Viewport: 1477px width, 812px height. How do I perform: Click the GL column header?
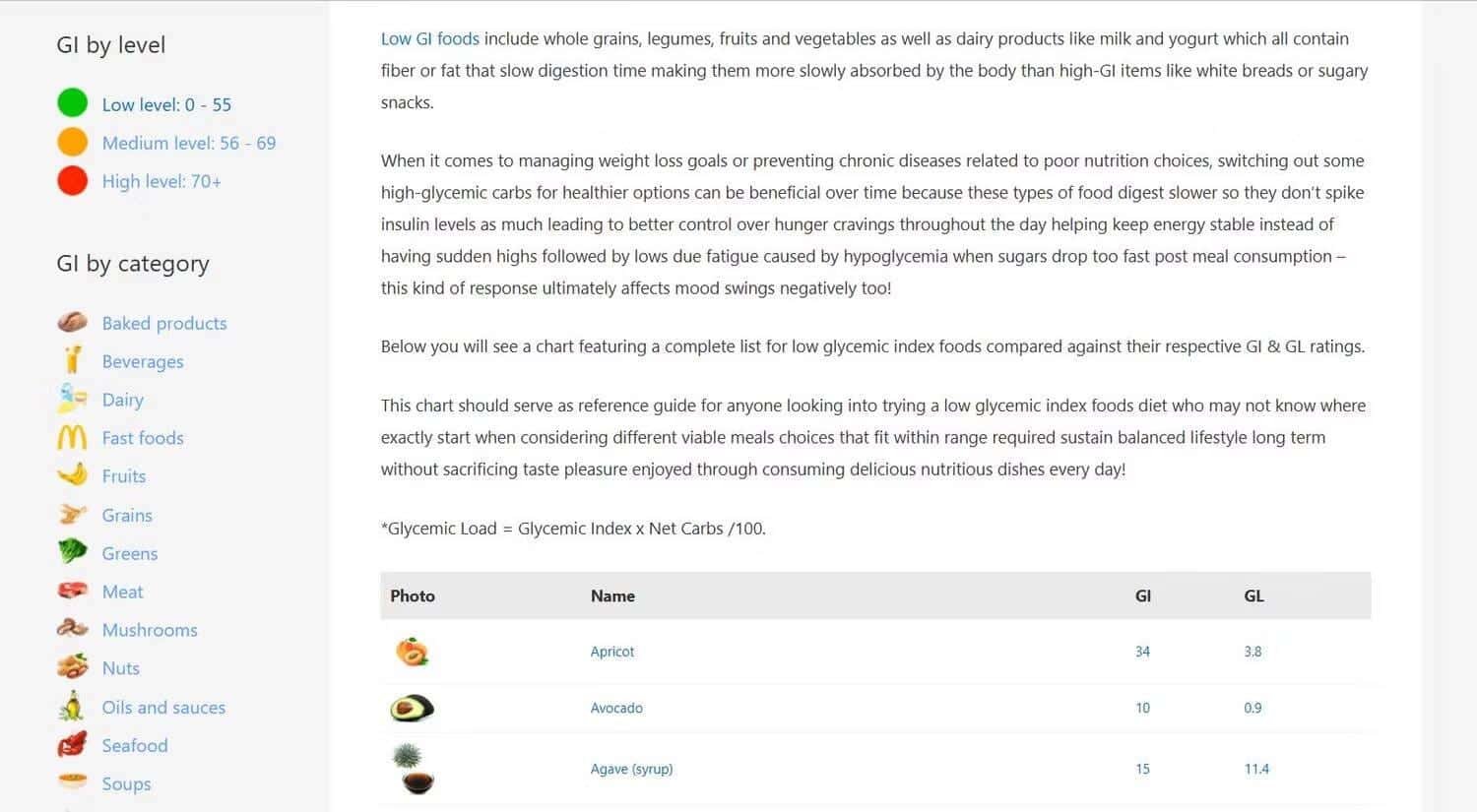[1253, 595]
